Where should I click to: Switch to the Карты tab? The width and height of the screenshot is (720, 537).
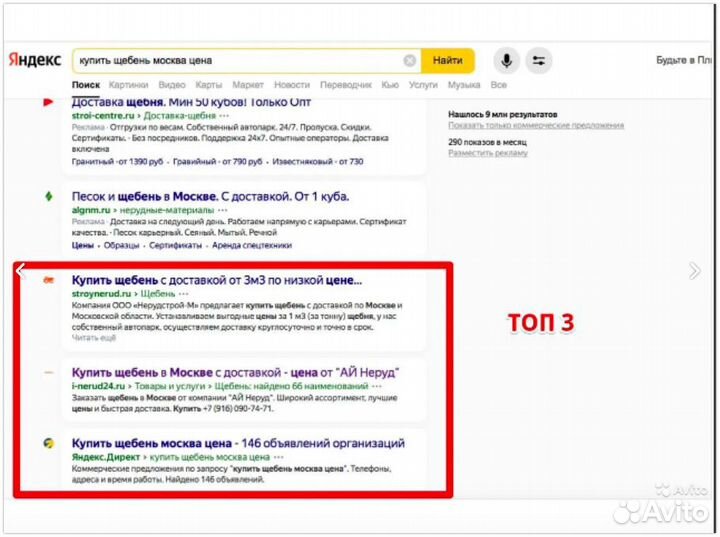(x=209, y=85)
